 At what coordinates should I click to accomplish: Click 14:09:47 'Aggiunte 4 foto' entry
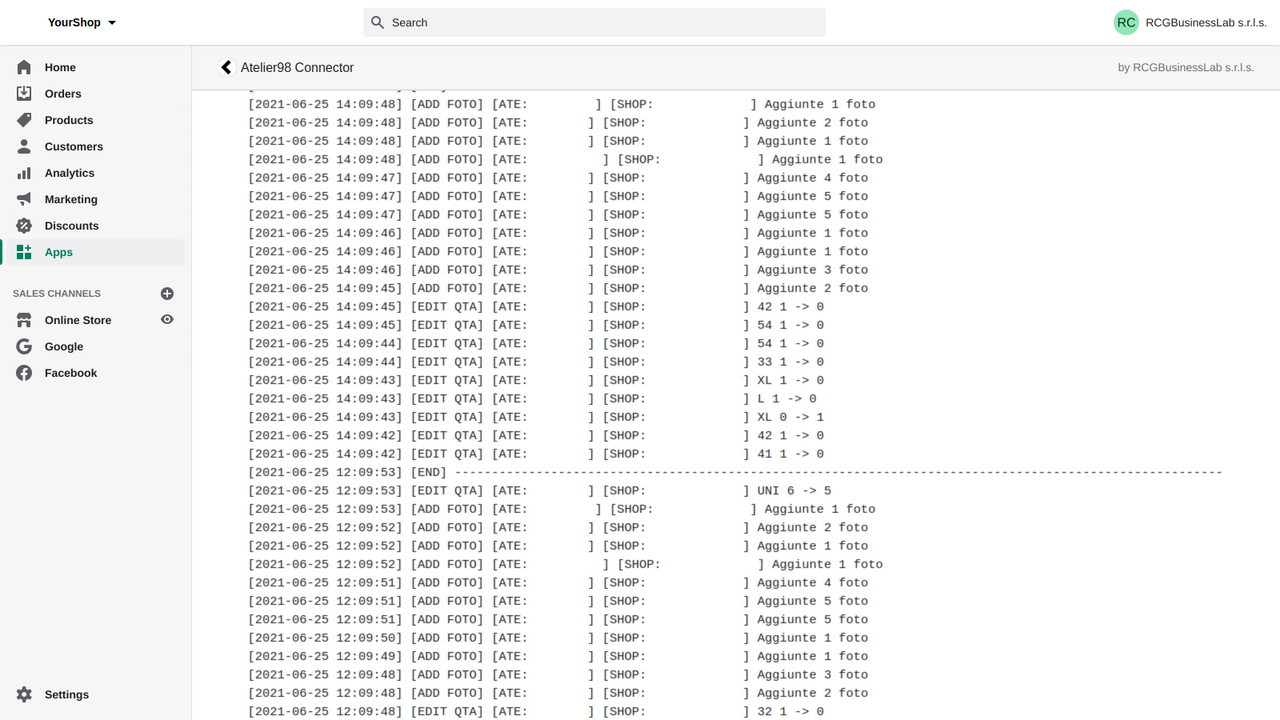558,178
